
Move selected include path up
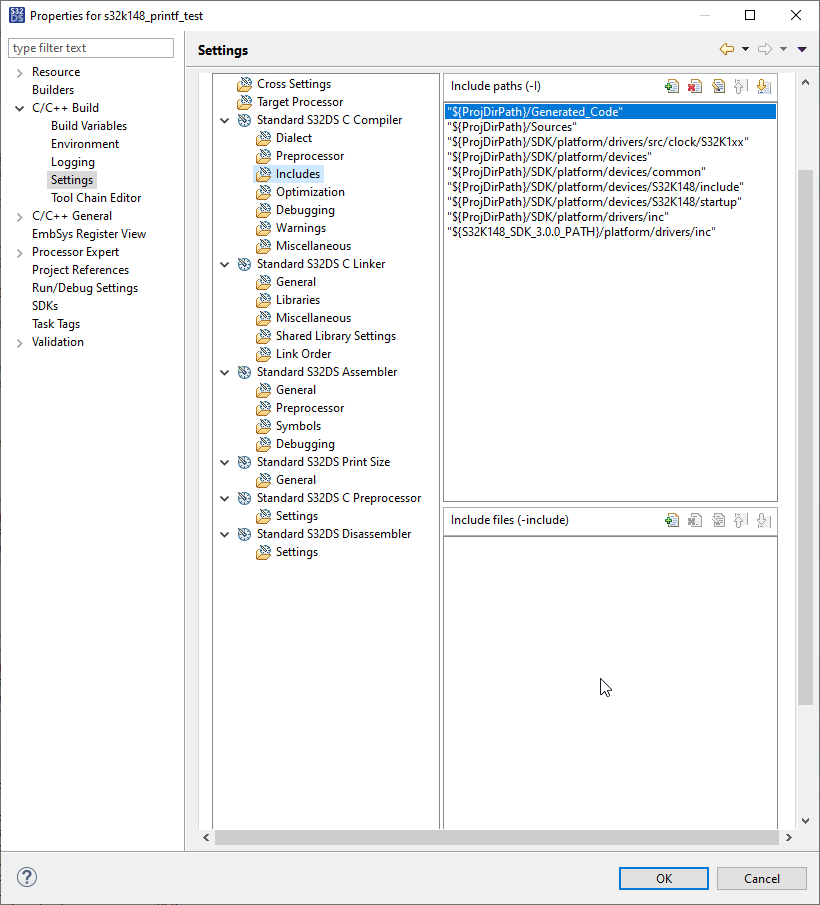[741, 87]
